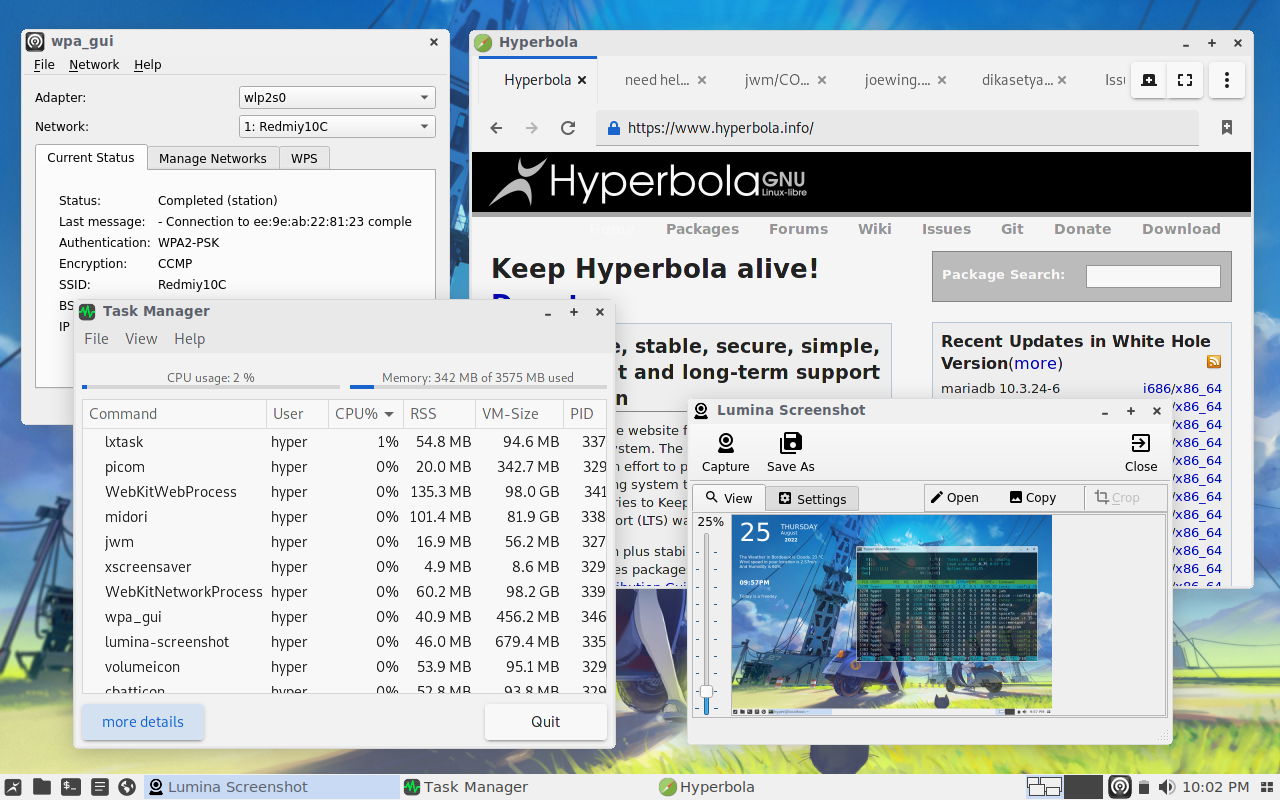Image resolution: width=1280 pixels, height=800 pixels.
Task: Click the Wiki link in site navigation
Action: [x=874, y=229]
